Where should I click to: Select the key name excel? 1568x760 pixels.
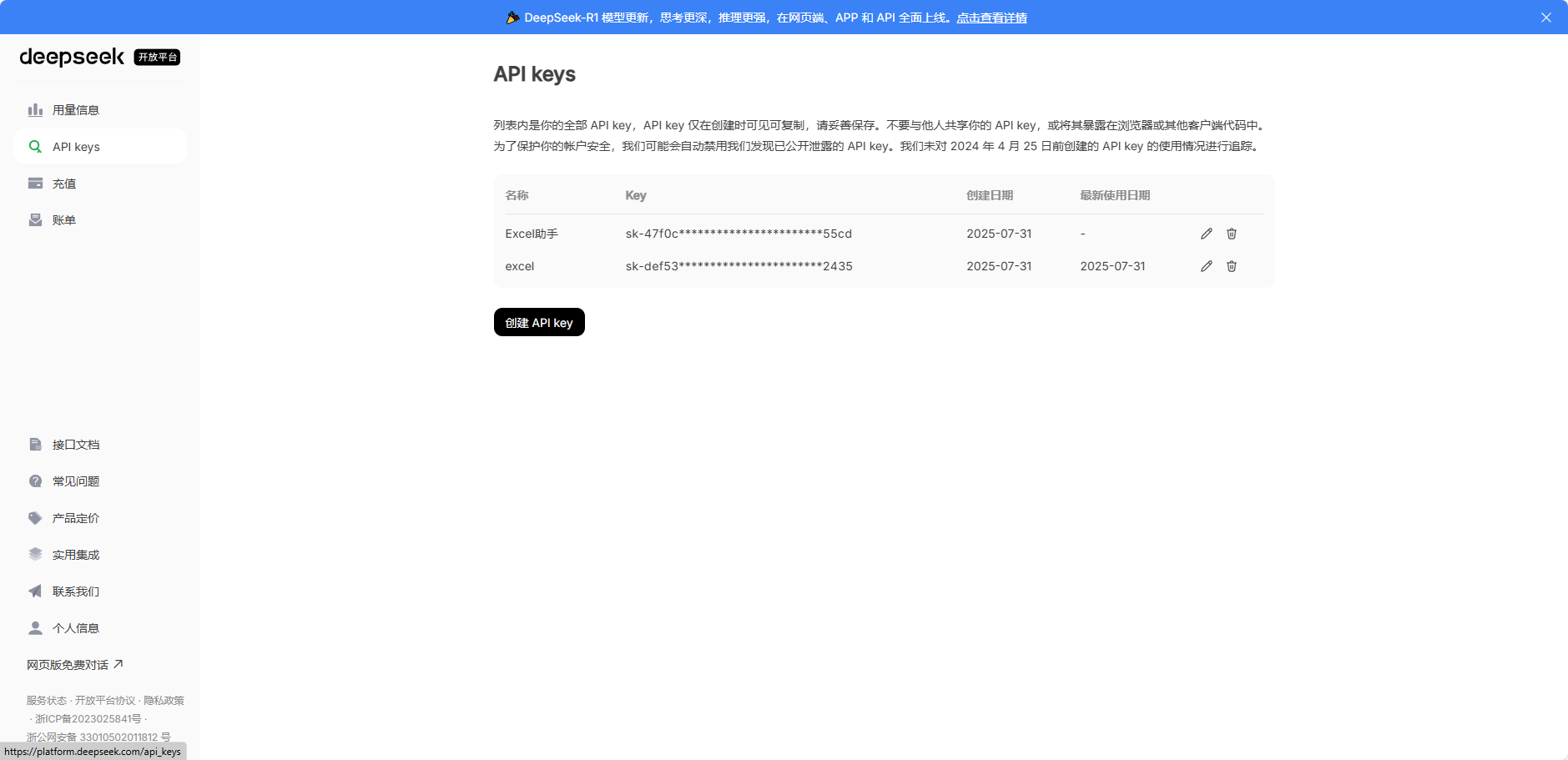click(519, 266)
